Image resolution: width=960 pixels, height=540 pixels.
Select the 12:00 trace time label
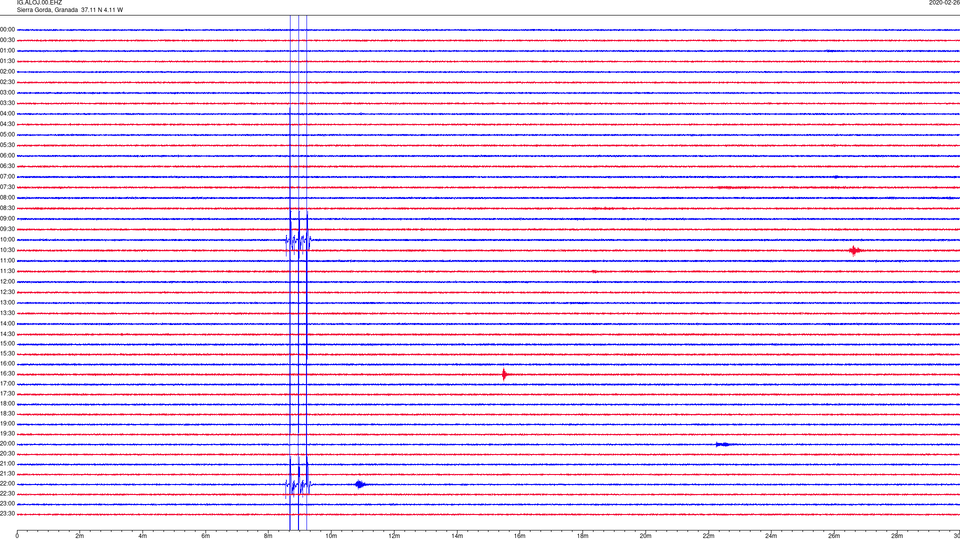pyautogui.click(x=7, y=282)
